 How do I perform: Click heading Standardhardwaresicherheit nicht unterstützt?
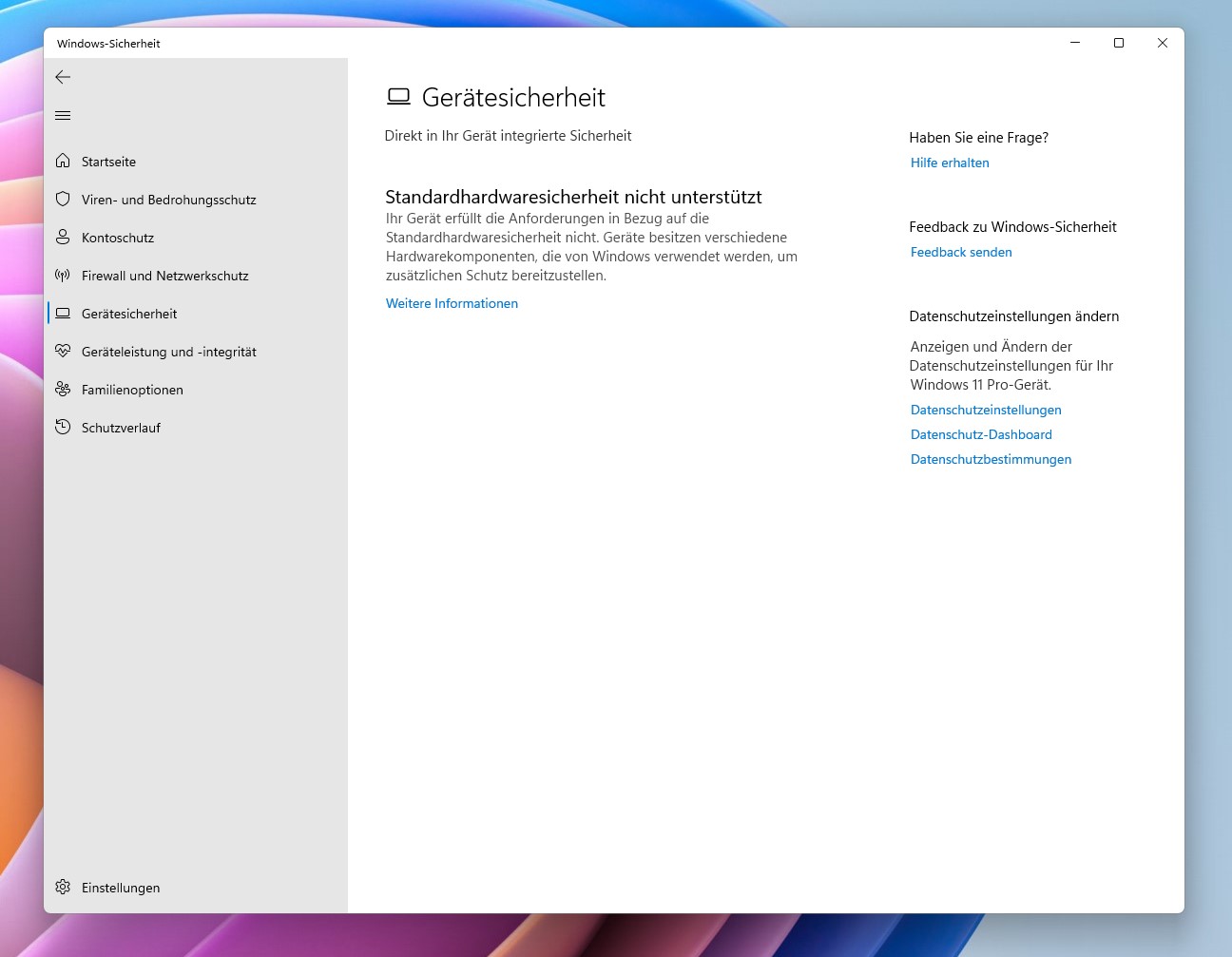(573, 198)
